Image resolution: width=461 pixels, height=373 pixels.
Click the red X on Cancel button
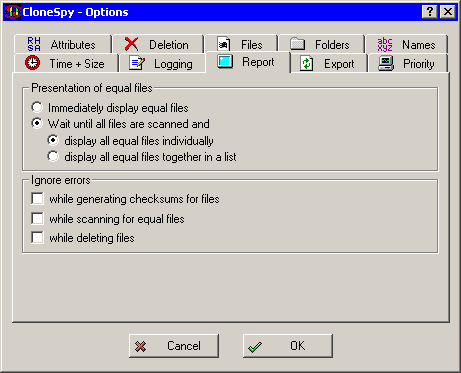141,346
